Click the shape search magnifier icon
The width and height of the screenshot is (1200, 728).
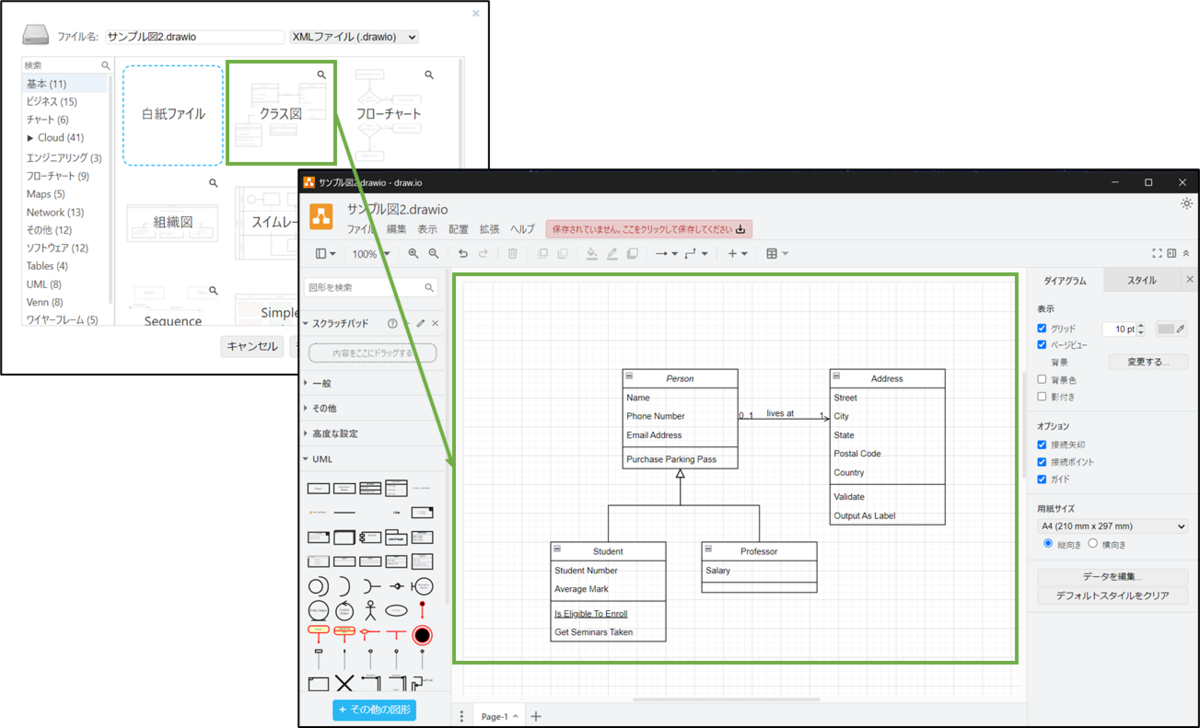pos(430,288)
